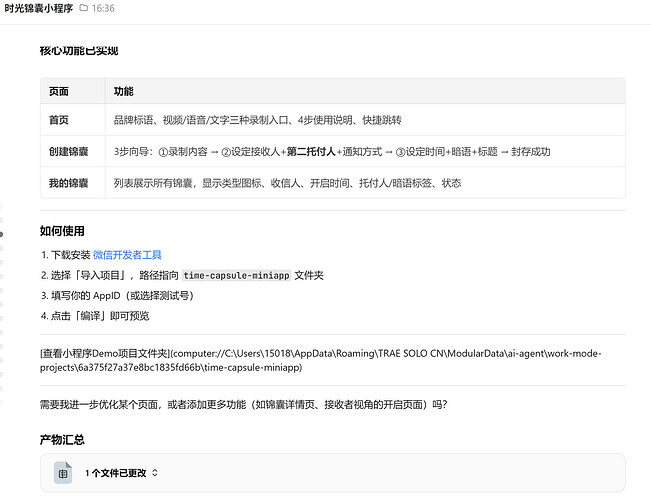Select the inline code time-capsule-miniapp
The image size is (651, 500).
click(x=236, y=275)
